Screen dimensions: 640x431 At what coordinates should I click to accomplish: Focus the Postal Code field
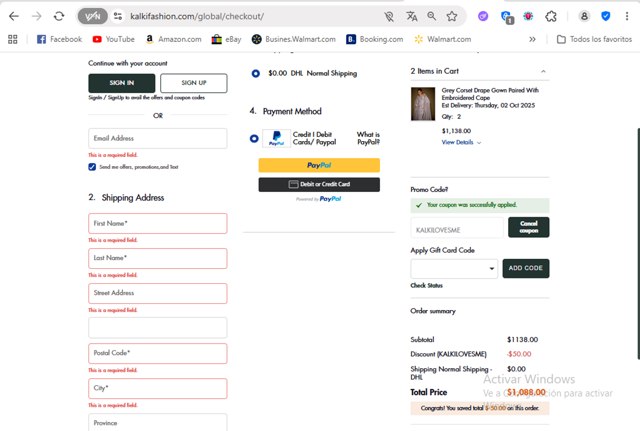158,353
